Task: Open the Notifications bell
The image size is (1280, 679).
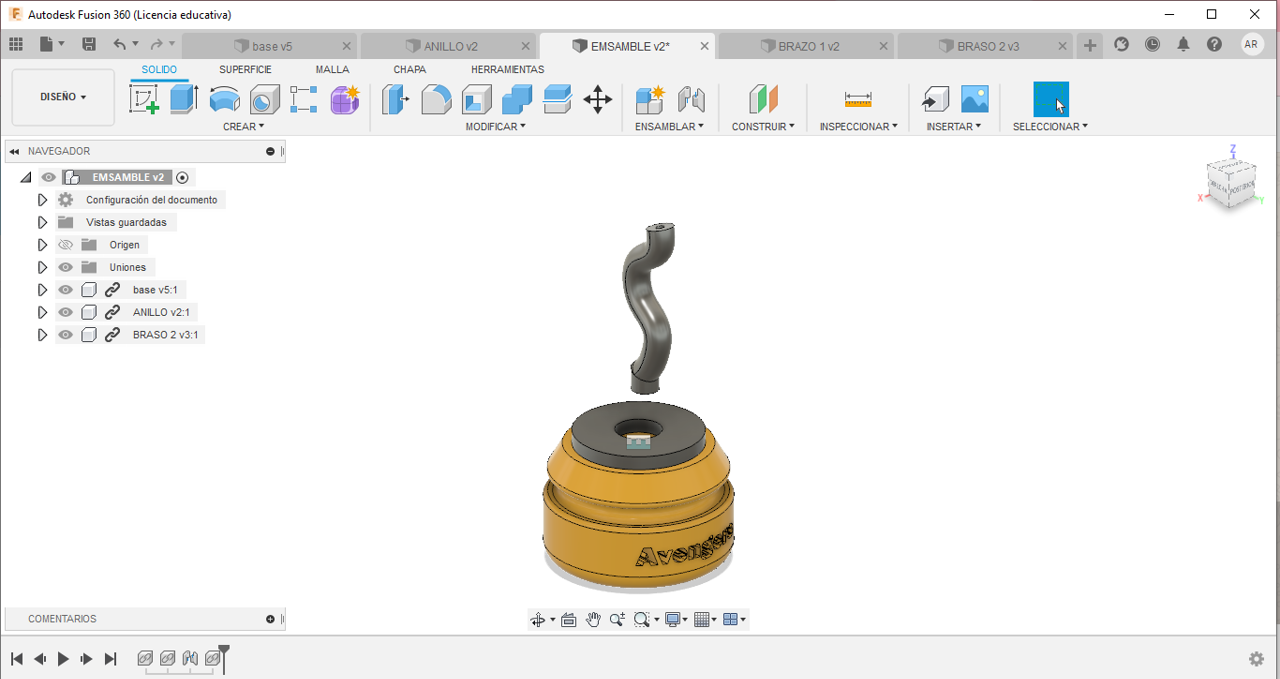Action: (x=1183, y=44)
